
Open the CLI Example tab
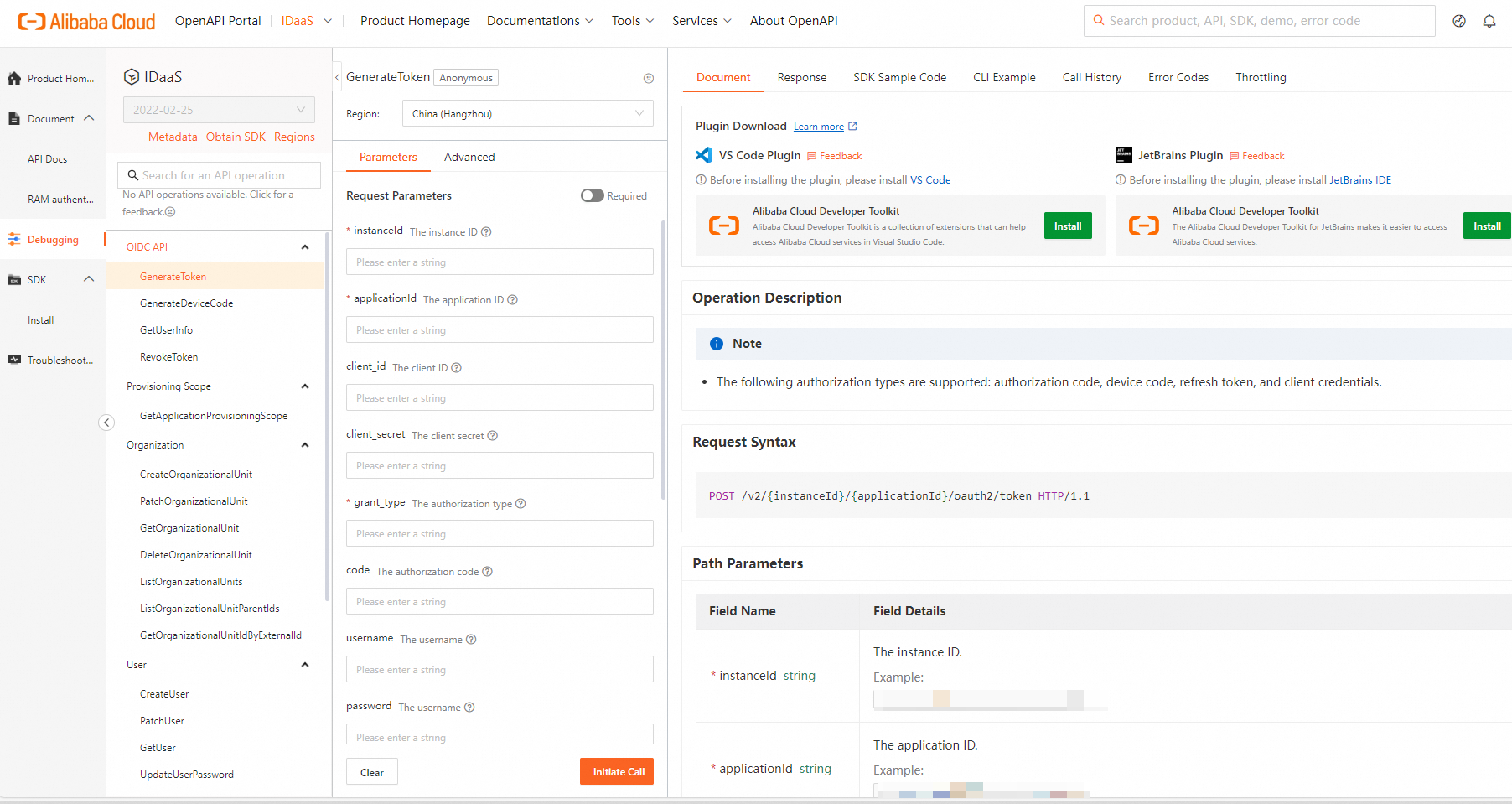[1004, 77]
